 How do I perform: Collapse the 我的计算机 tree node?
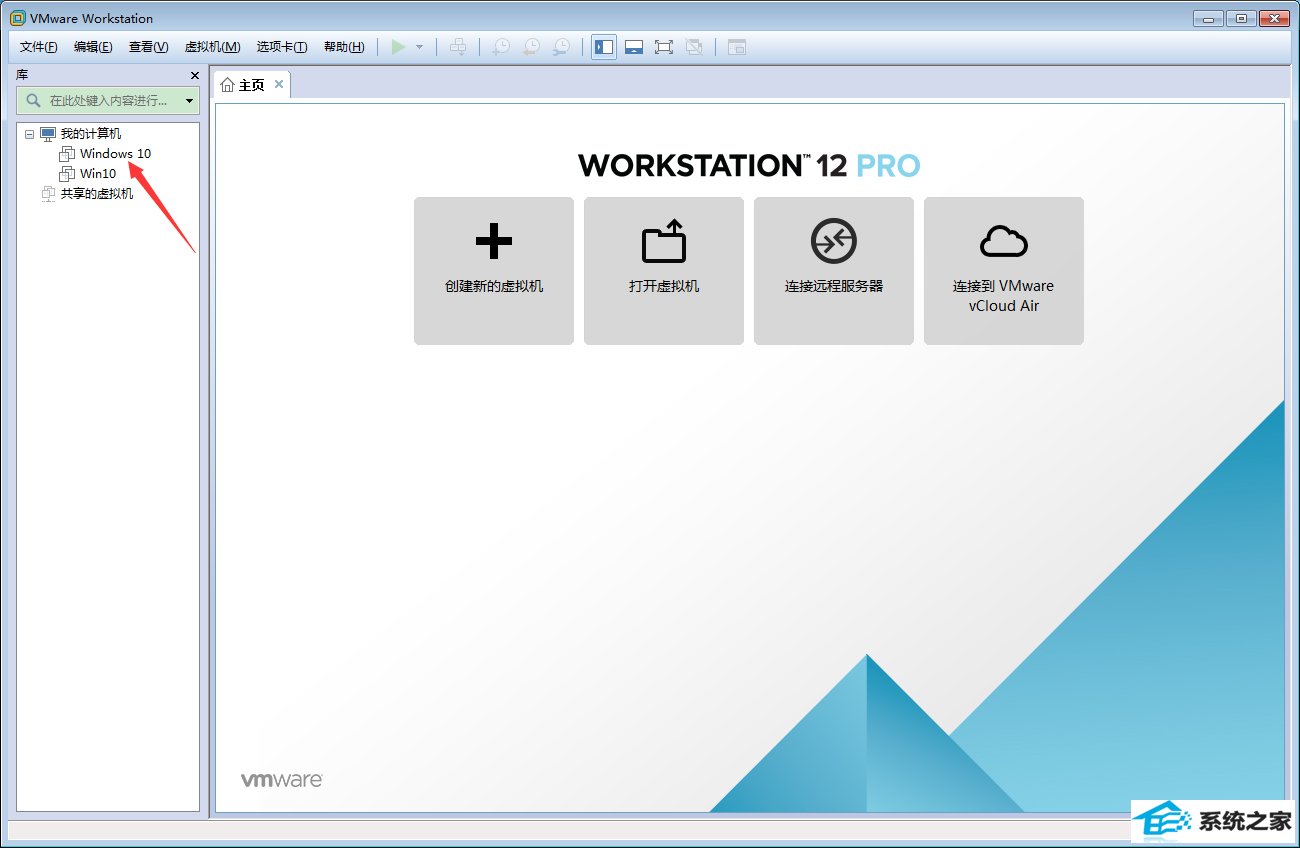[x=29, y=134]
